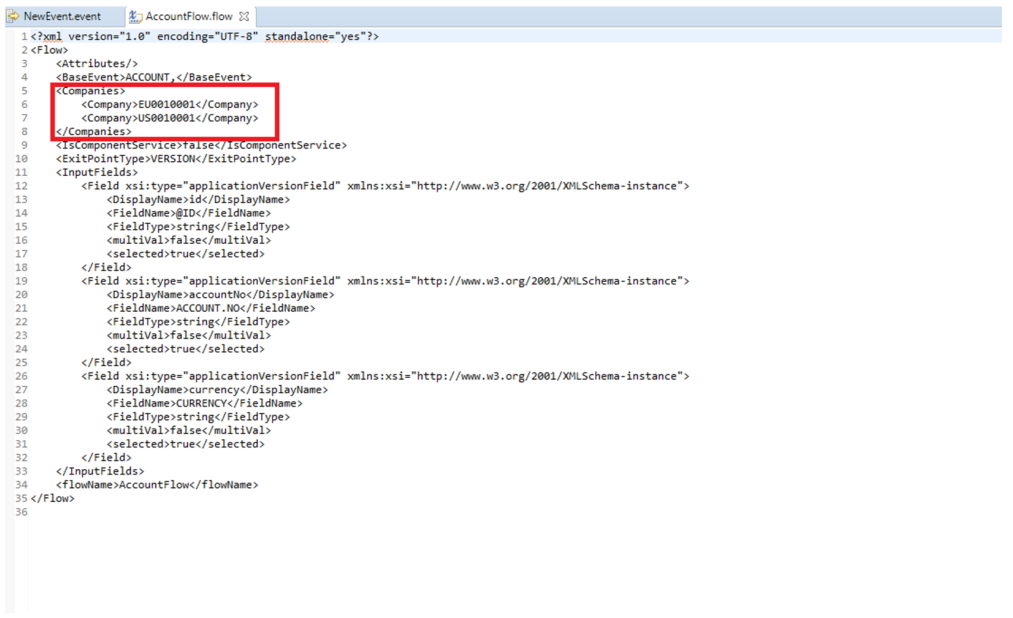Click line number 5 beside Companies tag
The image size is (1013, 618).
[x=22, y=91]
